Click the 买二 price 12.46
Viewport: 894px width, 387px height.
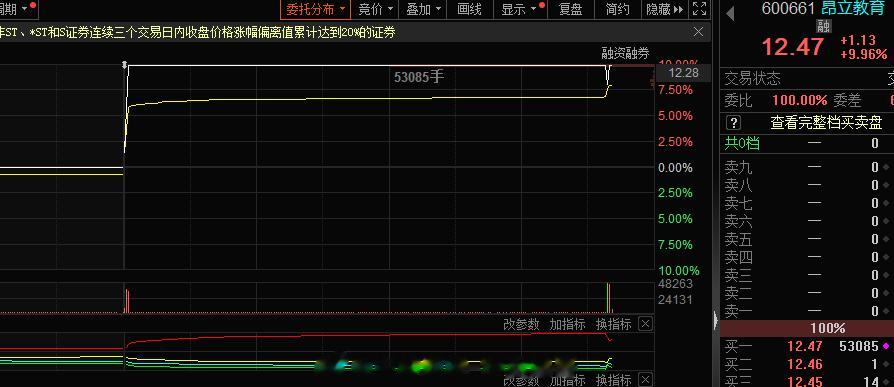804,364
